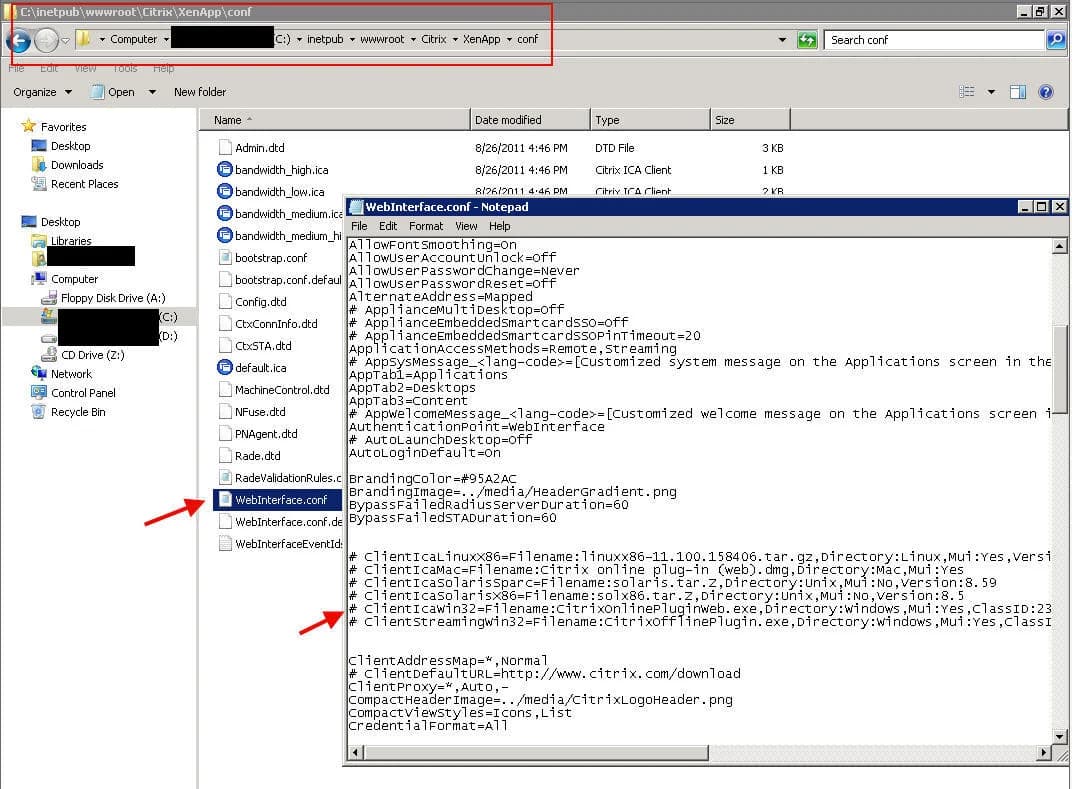Select the CtxConnInfo.dtd file

pos(276,323)
